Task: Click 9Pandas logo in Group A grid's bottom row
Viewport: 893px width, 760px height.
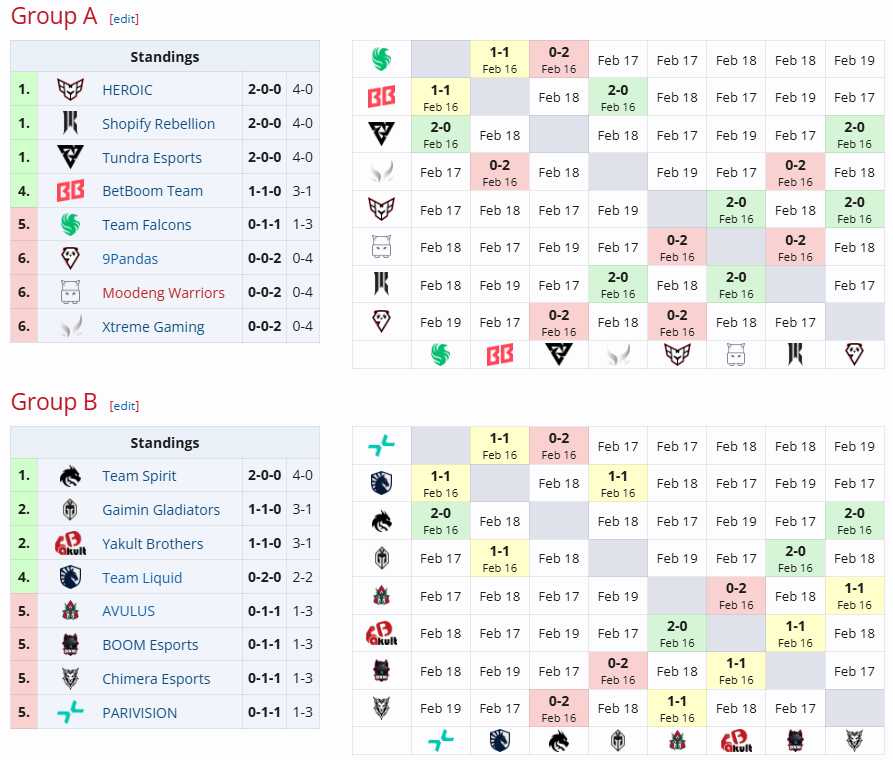Action: pyautogui.click(x=854, y=354)
